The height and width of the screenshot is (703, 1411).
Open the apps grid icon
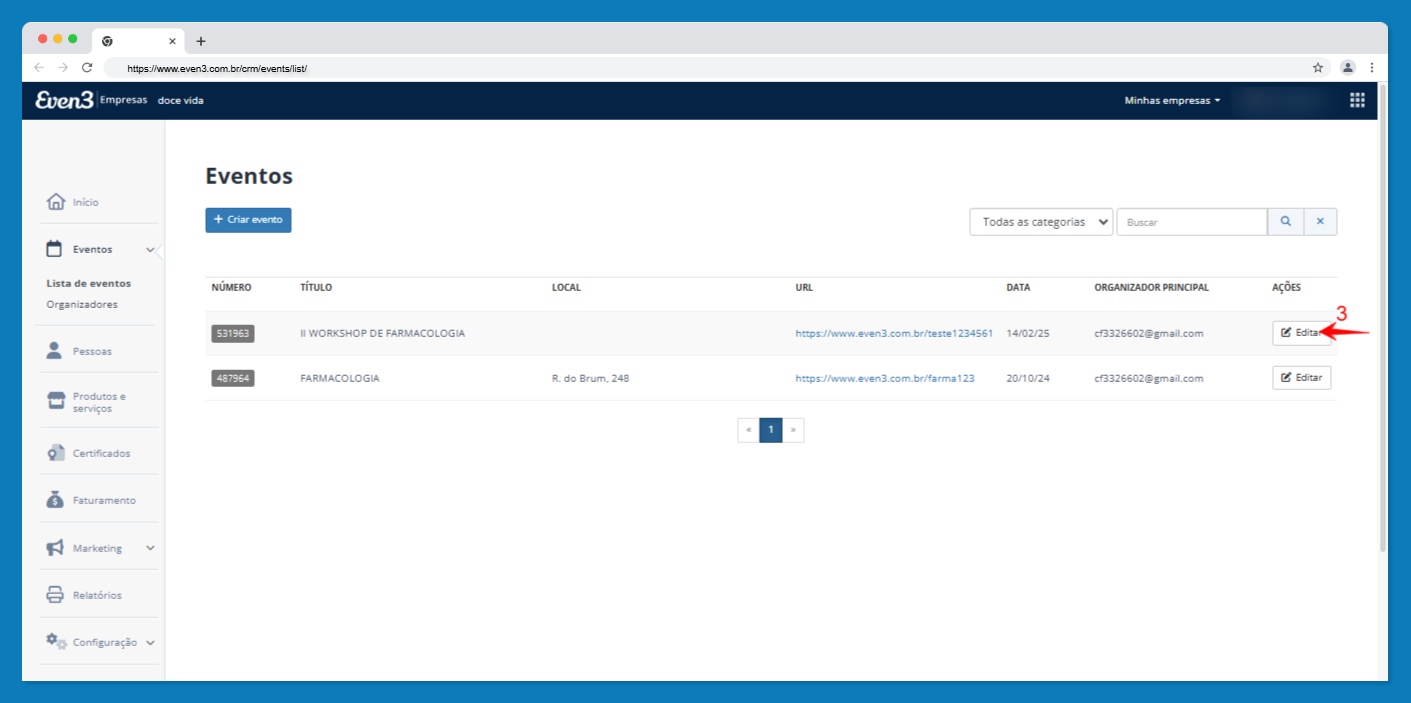(1357, 100)
